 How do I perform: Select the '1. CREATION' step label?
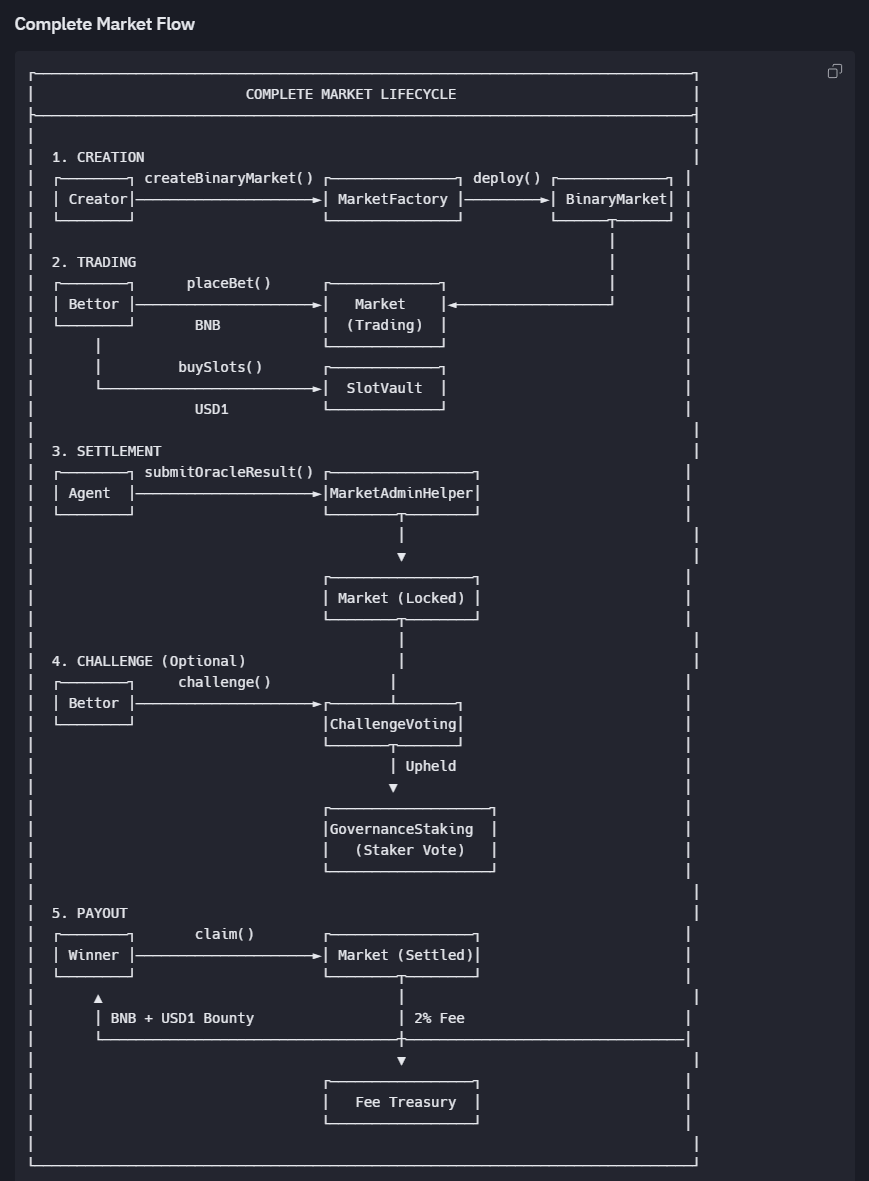pyautogui.click(x=98, y=157)
